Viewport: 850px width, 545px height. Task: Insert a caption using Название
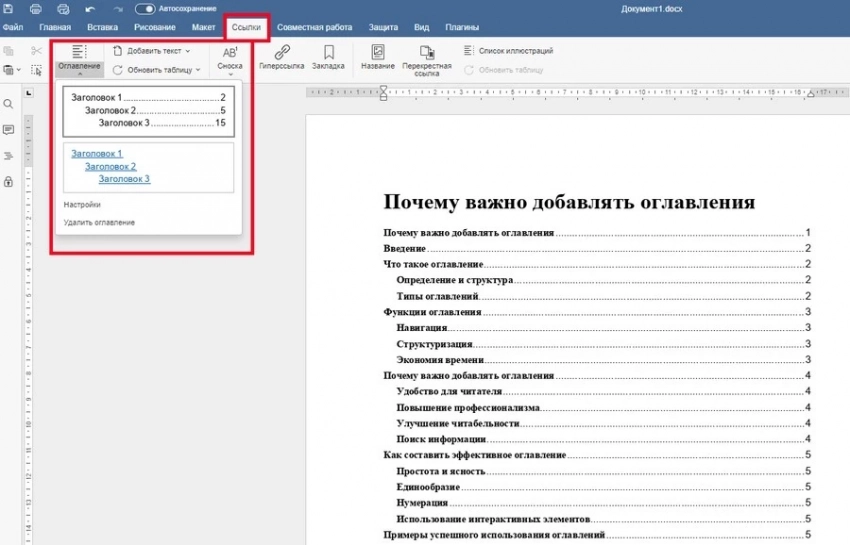[377, 57]
